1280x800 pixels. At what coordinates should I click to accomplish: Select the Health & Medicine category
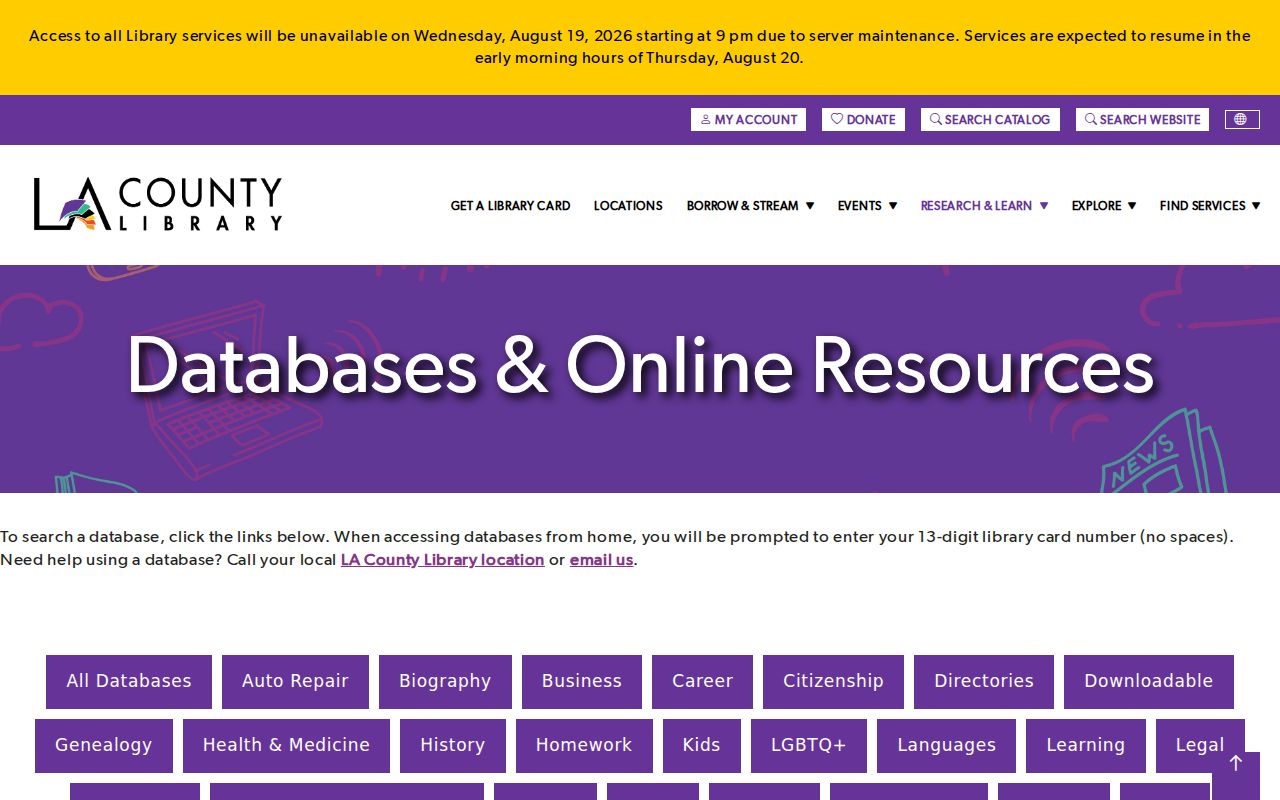coord(286,746)
